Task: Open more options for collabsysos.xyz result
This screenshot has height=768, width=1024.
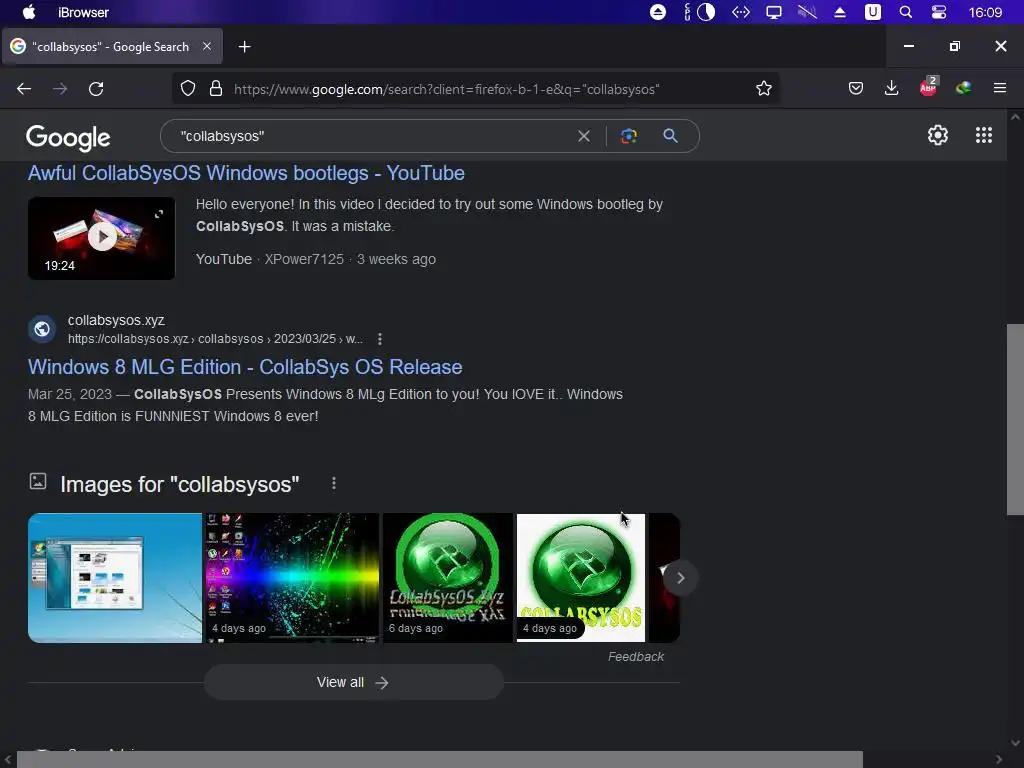Action: [x=379, y=339]
